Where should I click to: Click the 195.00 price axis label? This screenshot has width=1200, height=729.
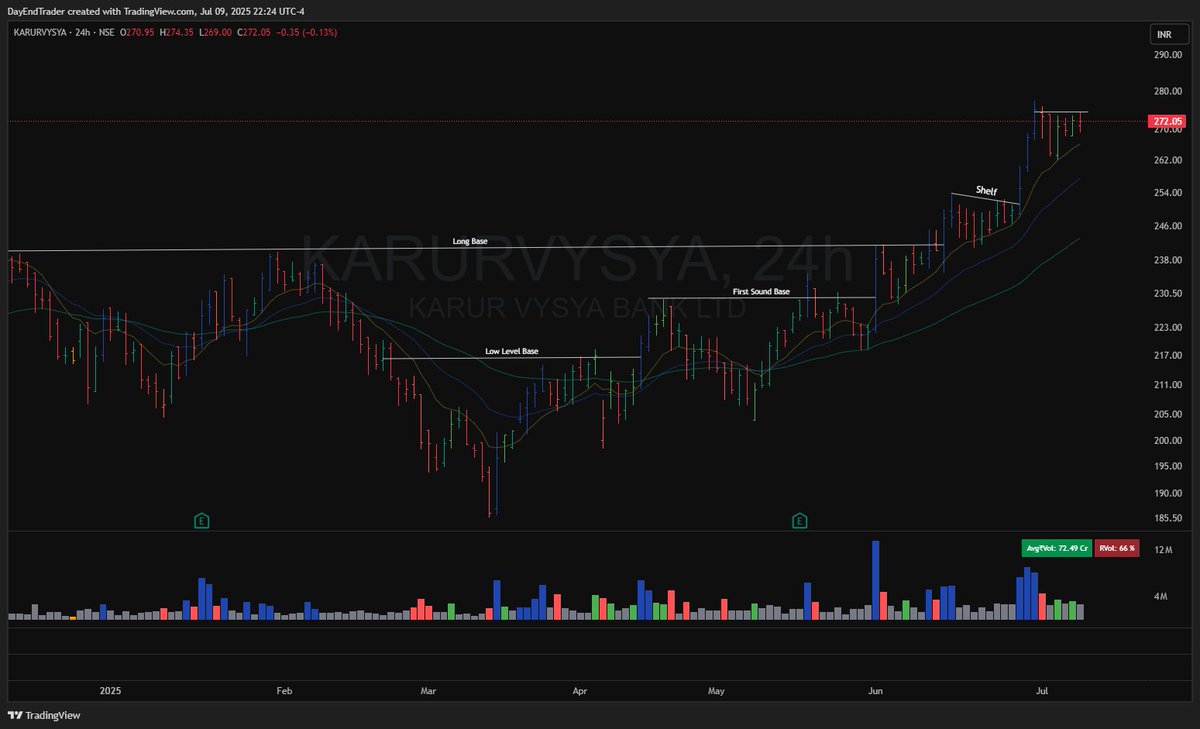[x=1167, y=466]
